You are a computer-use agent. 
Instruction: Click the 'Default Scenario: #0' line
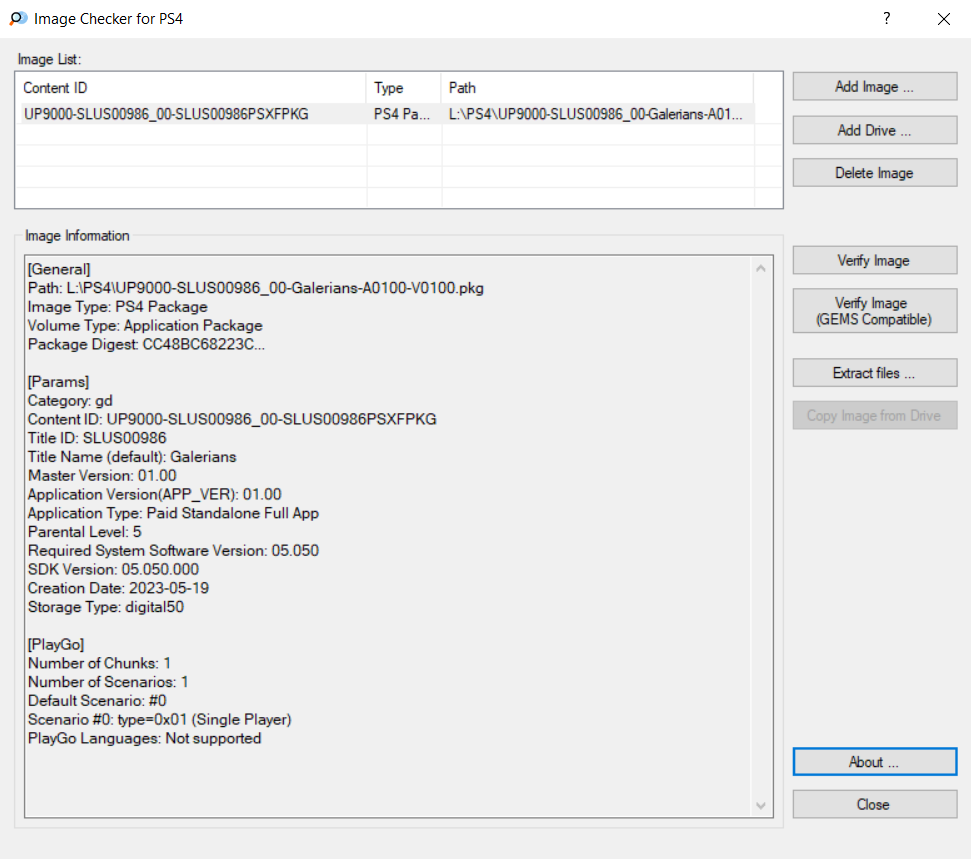97,701
